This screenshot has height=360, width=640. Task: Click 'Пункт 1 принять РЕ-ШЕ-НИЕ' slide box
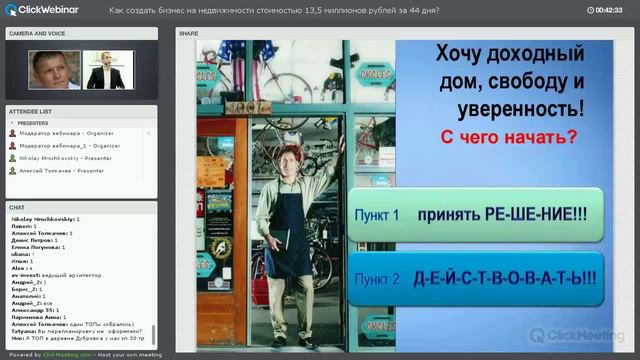point(476,215)
